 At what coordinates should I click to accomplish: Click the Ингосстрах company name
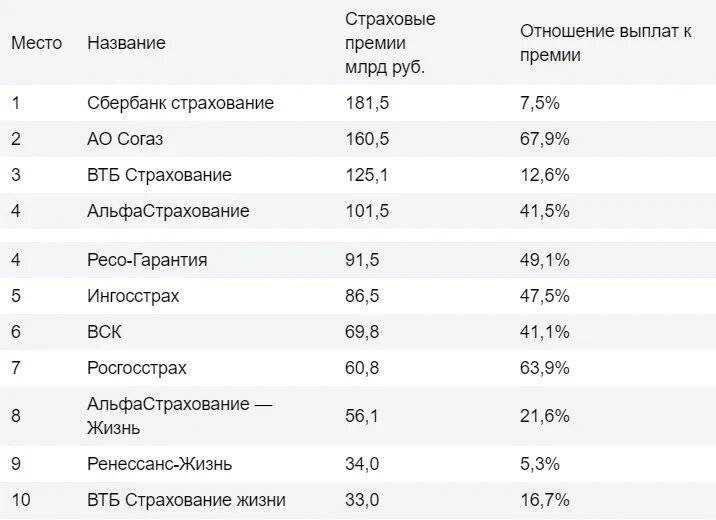[x=133, y=296]
